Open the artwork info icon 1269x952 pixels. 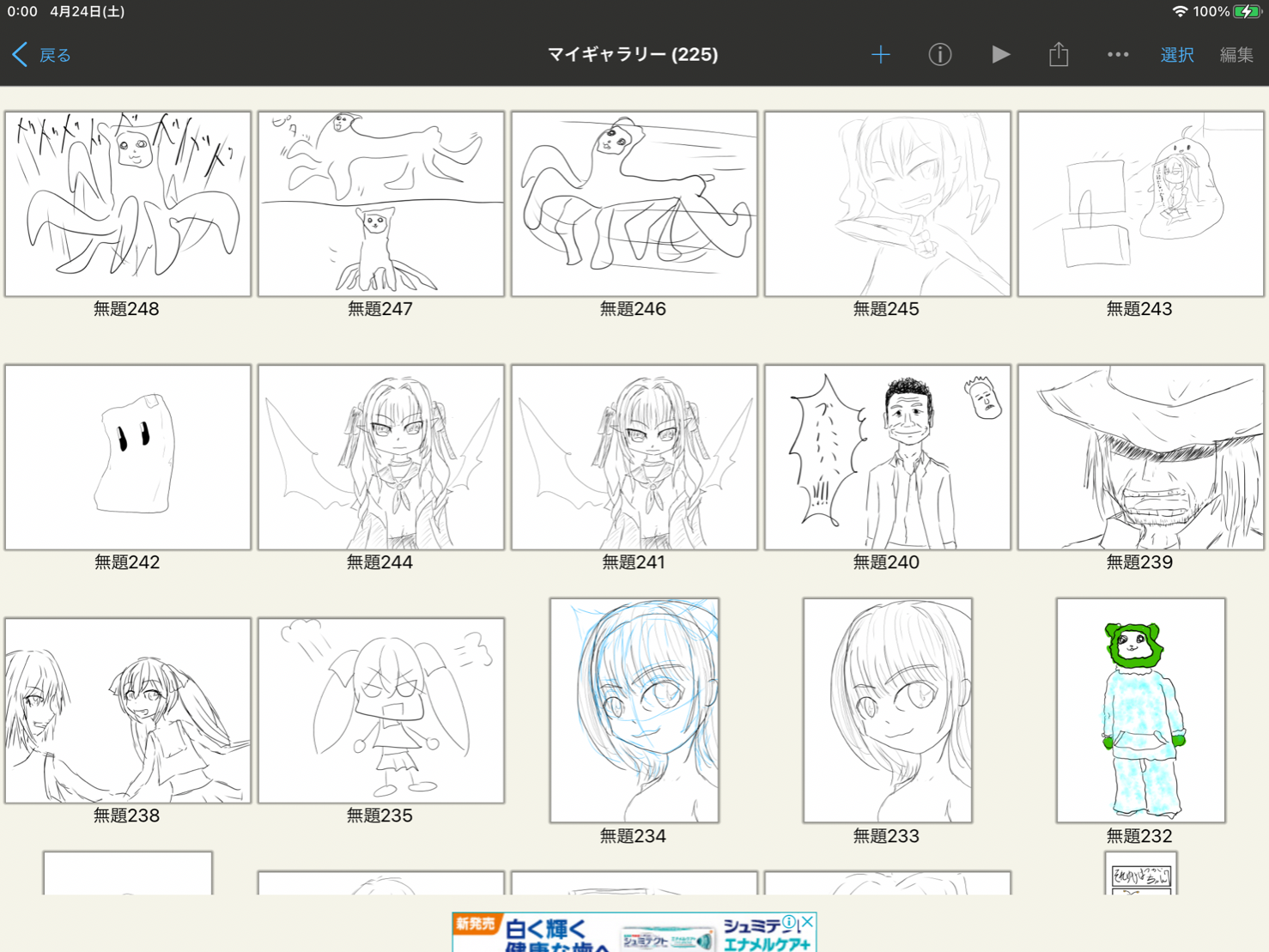[x=939, y=55]
